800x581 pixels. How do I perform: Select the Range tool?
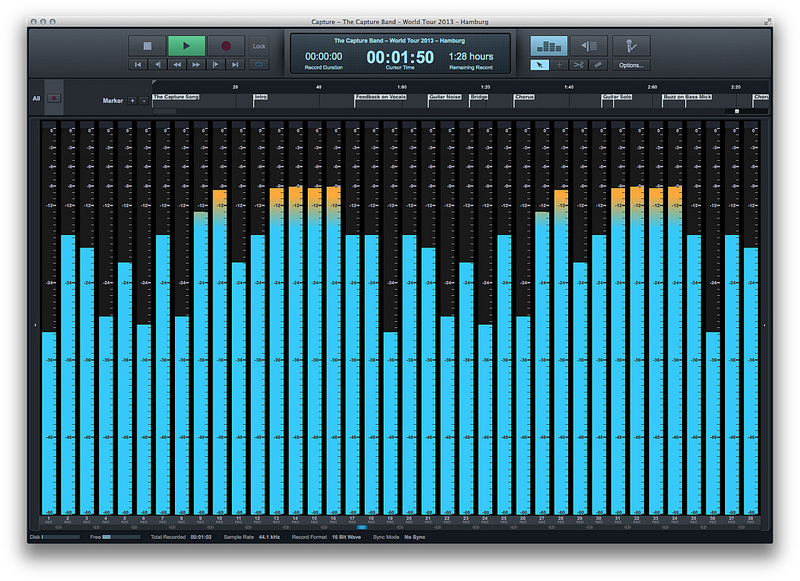click(x=559, y=65)
